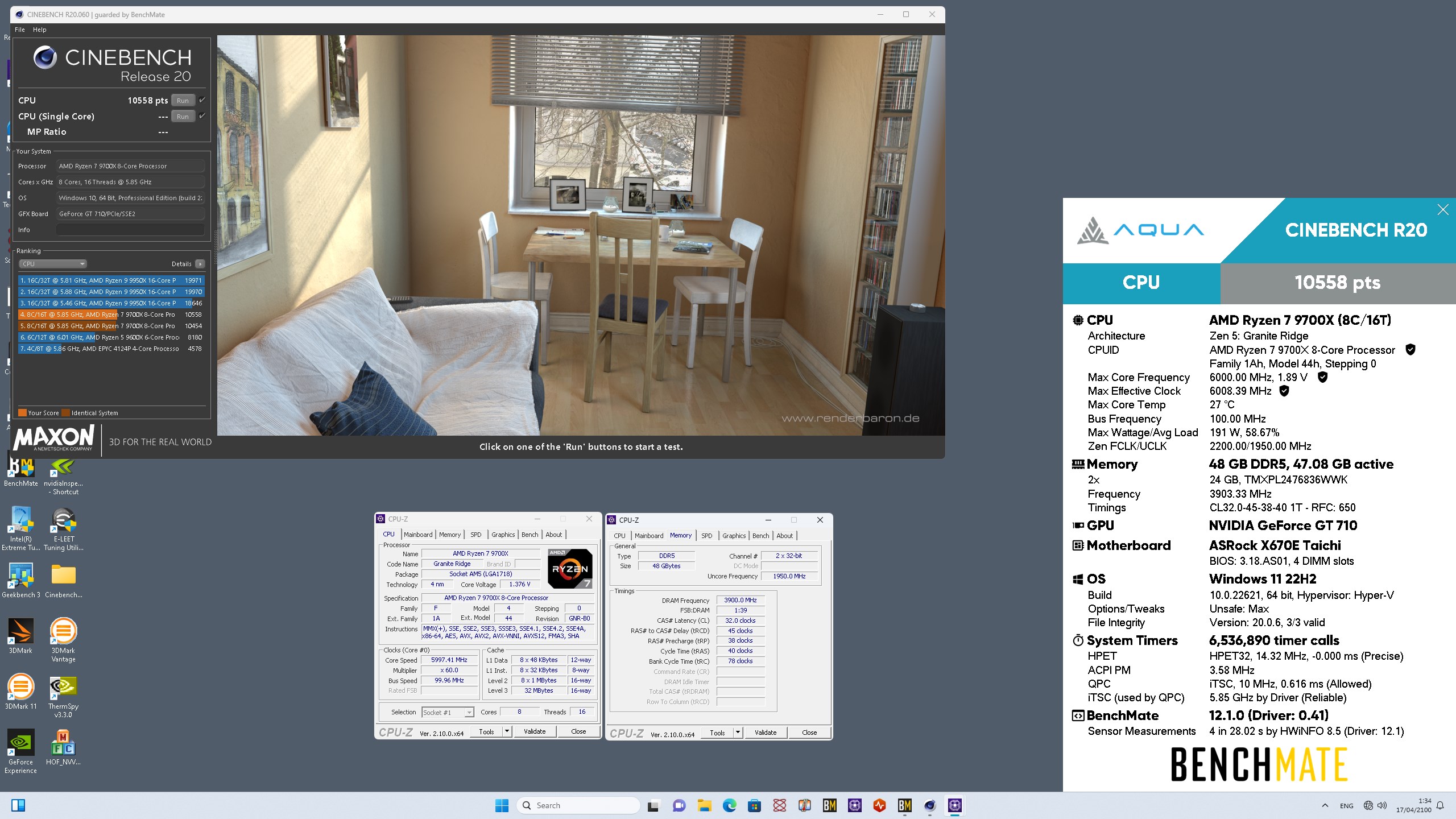Open 3DMark Vantage desktop icon
The width and height of the screenshot is (1456, 819).
[63, 640]
